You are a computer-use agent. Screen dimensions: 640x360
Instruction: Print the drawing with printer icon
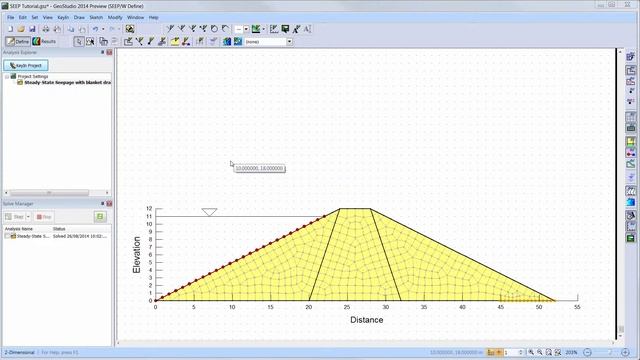tap(46, 29)
